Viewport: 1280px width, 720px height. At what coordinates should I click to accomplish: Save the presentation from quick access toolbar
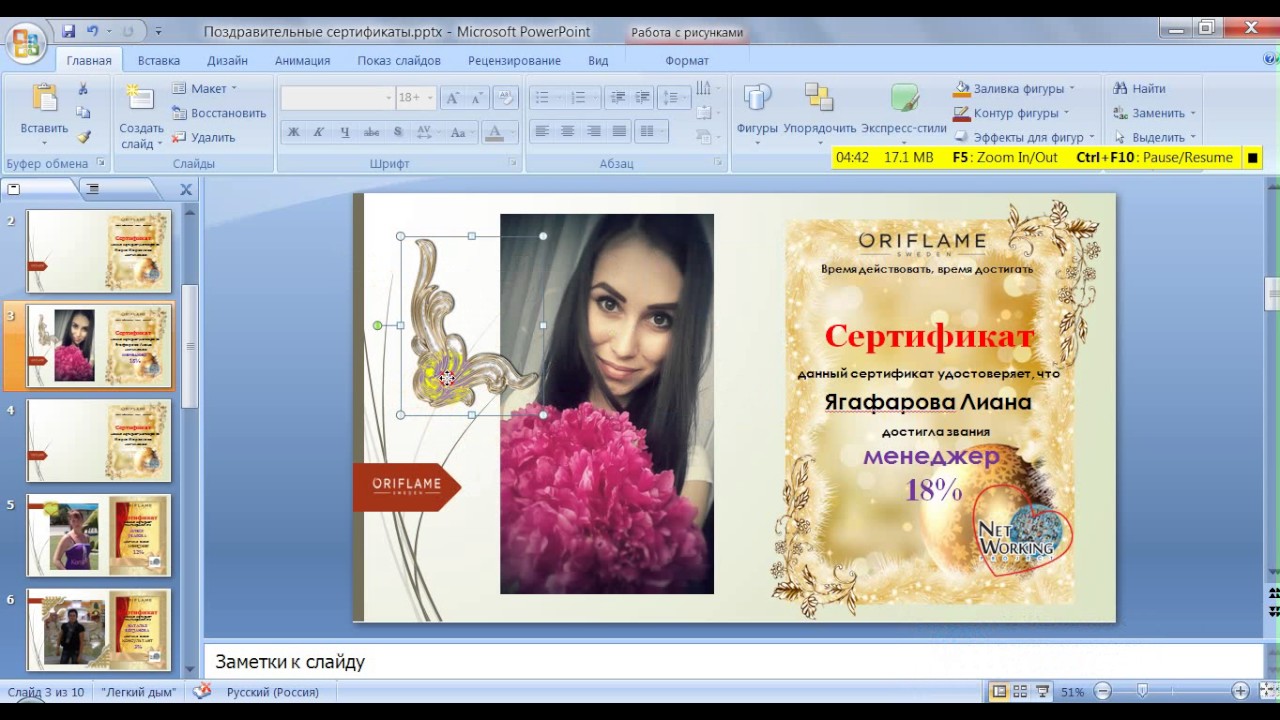[x=69, y=31]
